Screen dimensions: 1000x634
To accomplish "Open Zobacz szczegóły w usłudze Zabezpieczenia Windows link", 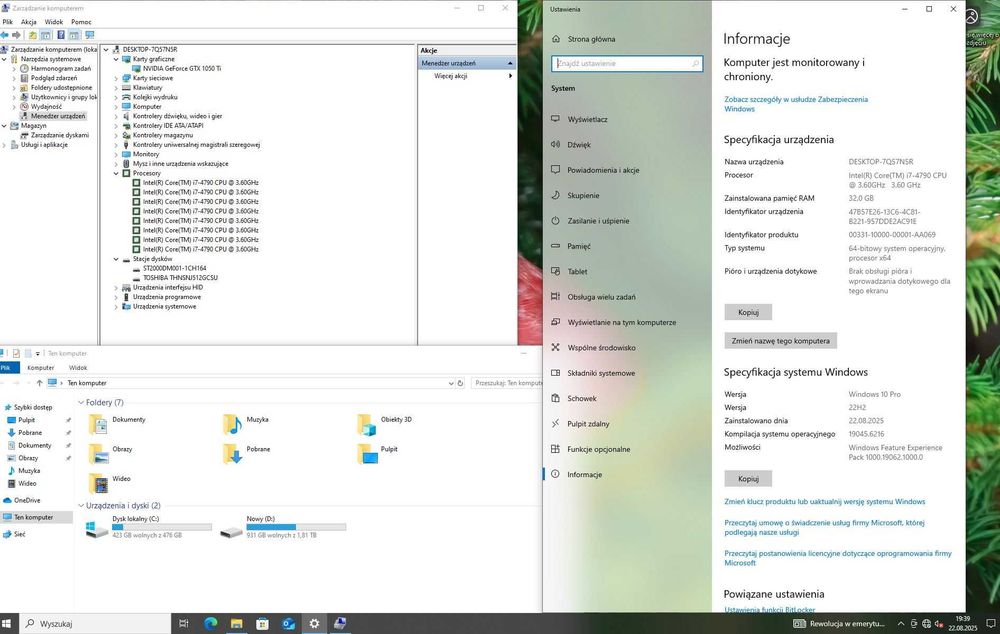I will click(x=795, y=104).
